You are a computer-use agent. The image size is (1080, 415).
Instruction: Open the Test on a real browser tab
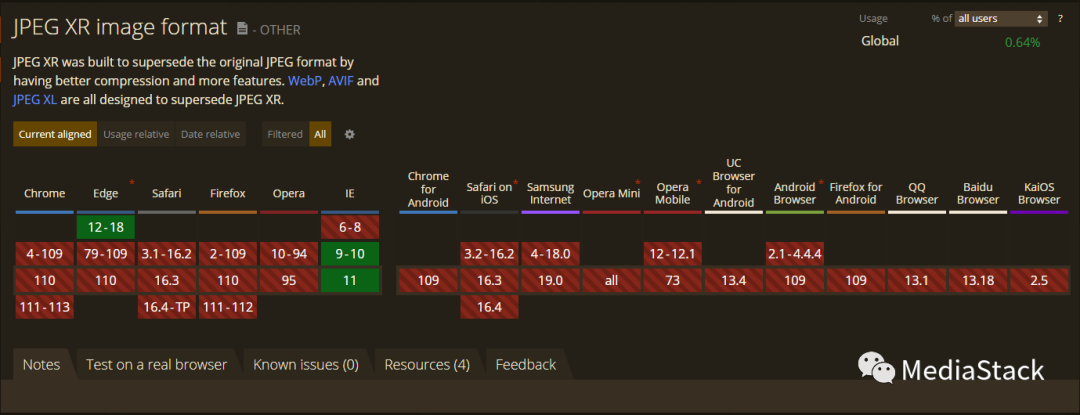click(x=156, y=365)
